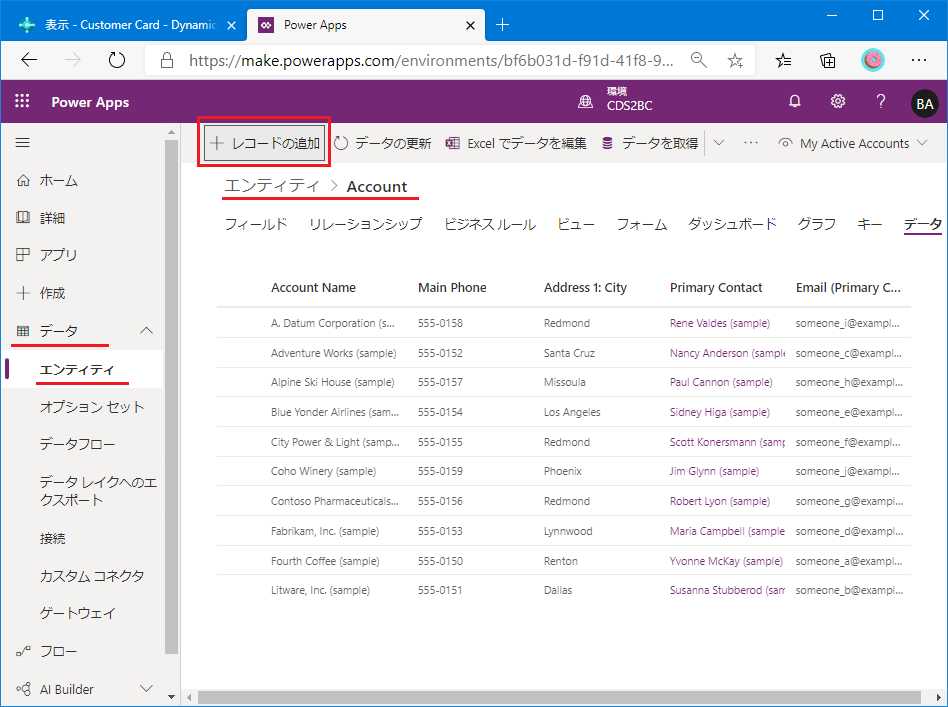
Task: Open Paul Cannon (sample) contact link
Action: [x=721, y=382]
